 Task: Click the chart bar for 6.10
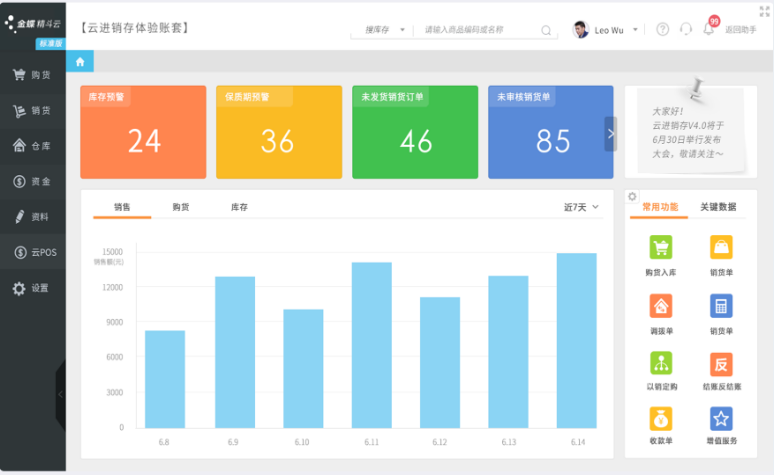point(303,368)
